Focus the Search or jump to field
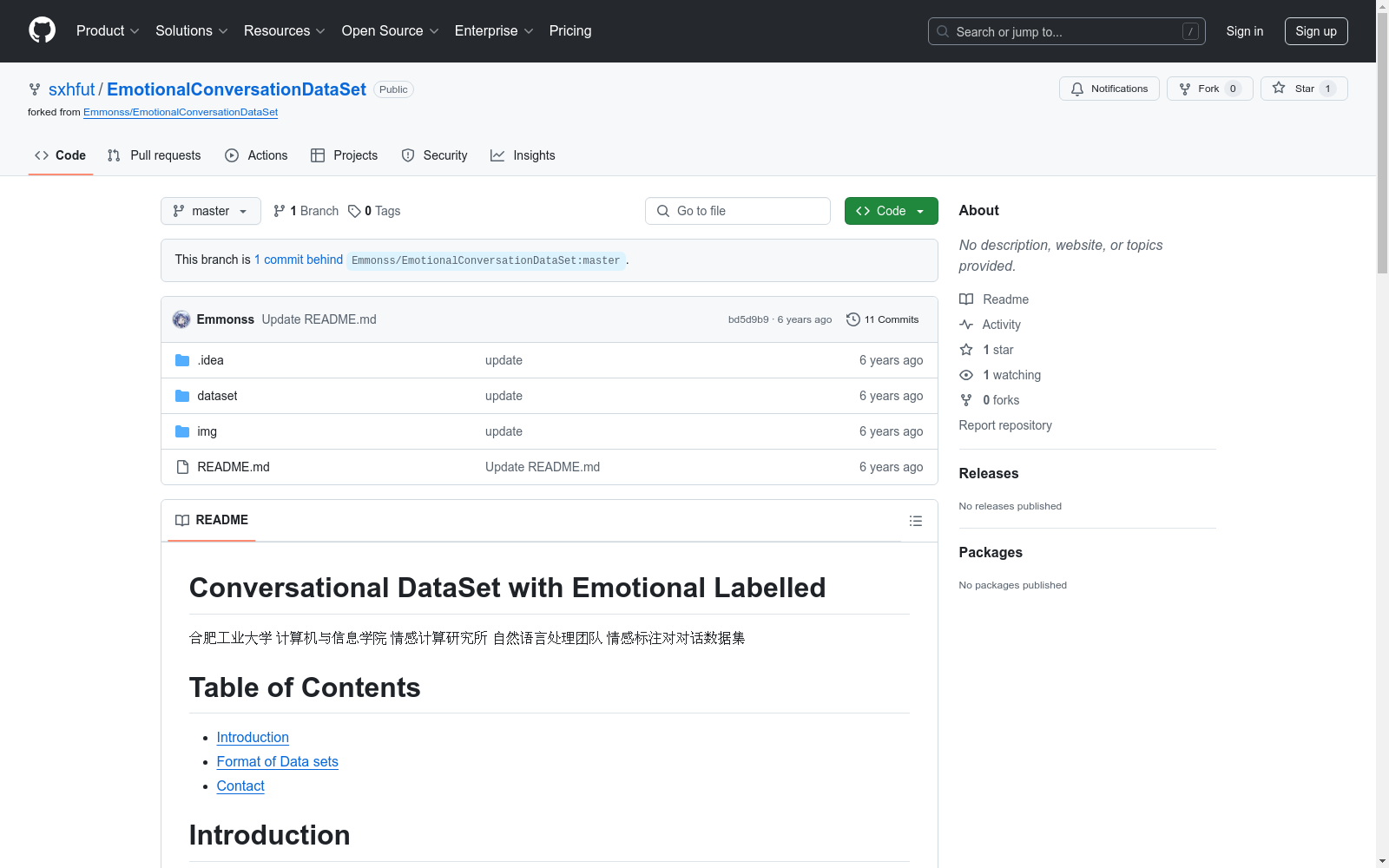Viewport: 1389px width, 868px height. click(1066, 31)
